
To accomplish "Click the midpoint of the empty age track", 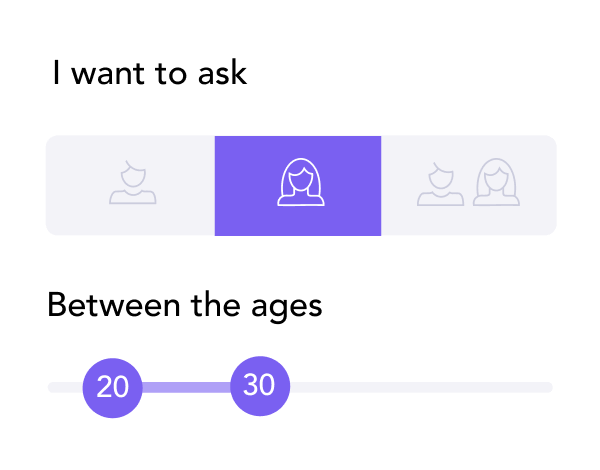I will pyautogui.click(x=420, y=387).
